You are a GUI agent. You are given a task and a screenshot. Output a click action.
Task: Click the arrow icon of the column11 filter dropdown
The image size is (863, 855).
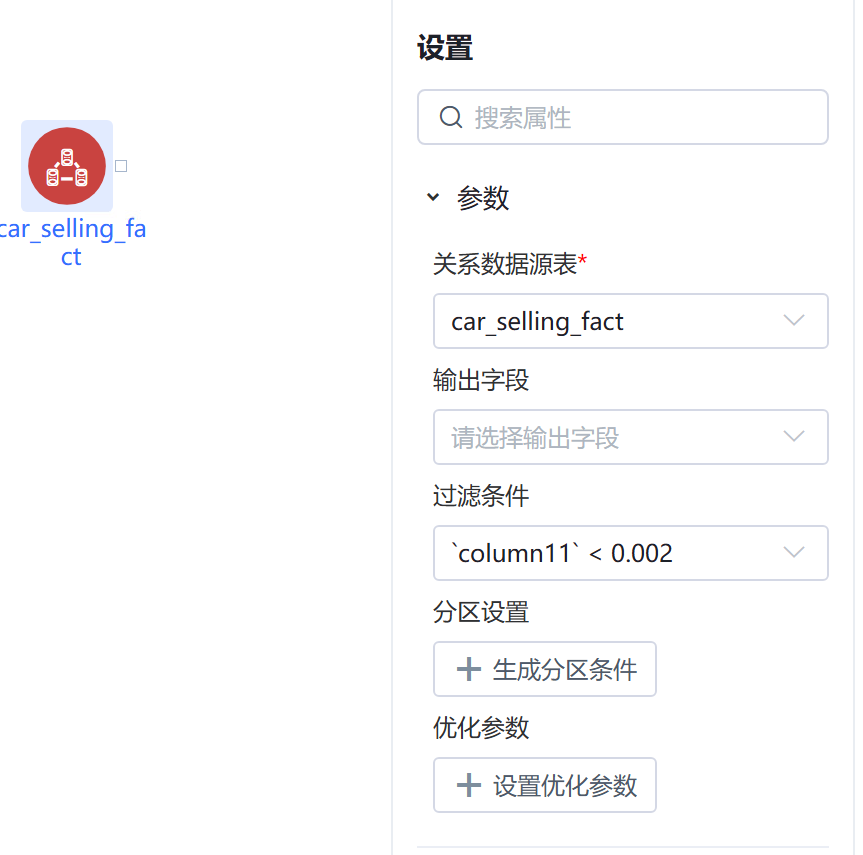coord(794,553)
